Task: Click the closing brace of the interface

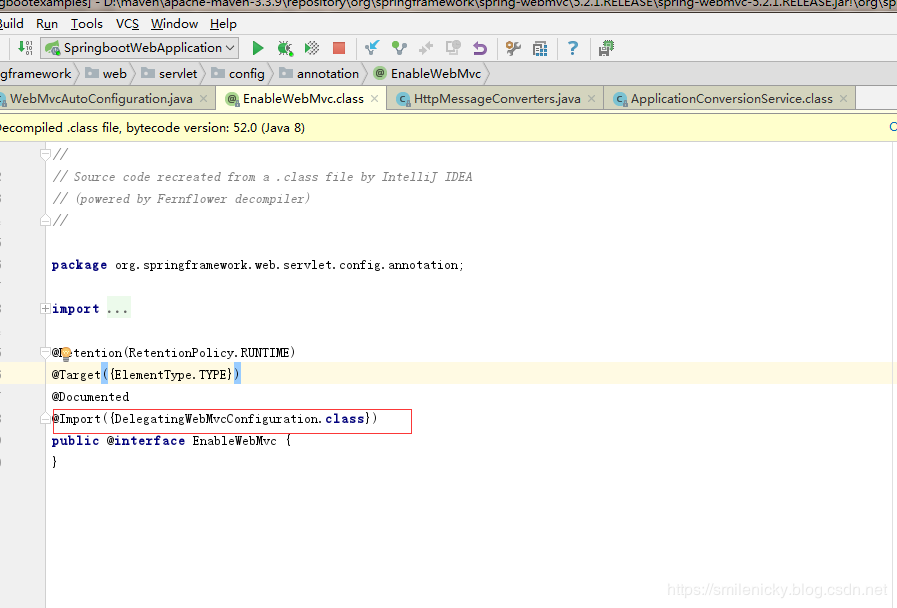Action: [x=54, y=462]
